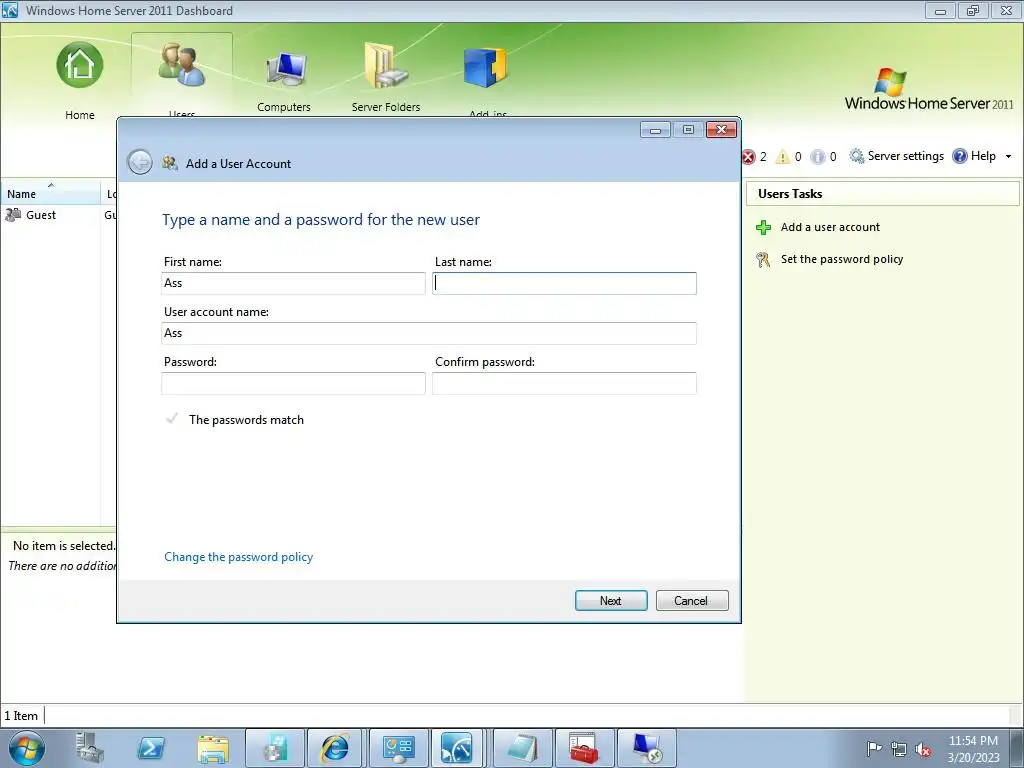Click the Server settings gear icon
The width and height of the screenshot is (1024, 768).
[856, 156]
